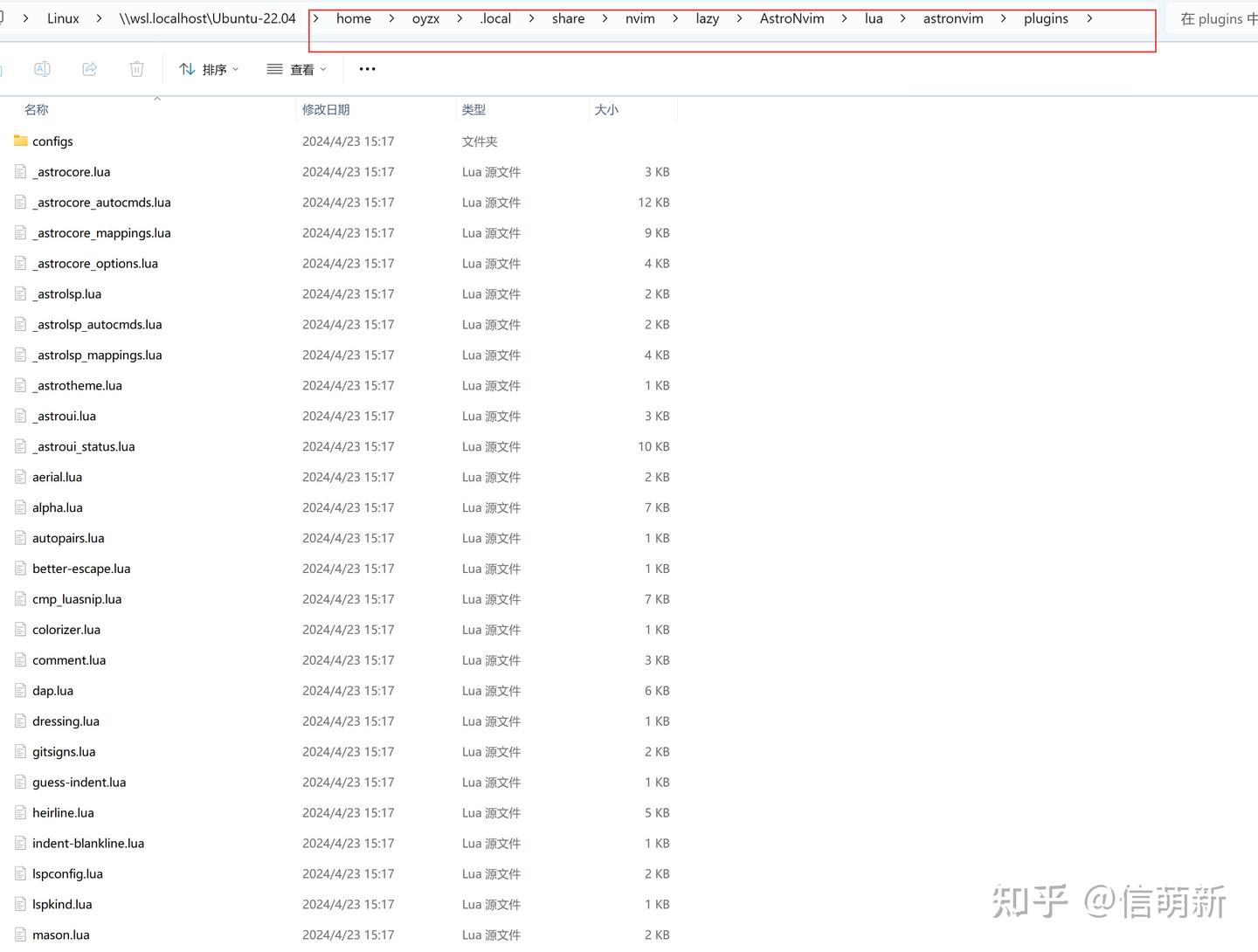Viewport: 1258px width, 952px height.
Task: Open the 排序 sort dropdown chevron
Action: click(x=235, y=69)
